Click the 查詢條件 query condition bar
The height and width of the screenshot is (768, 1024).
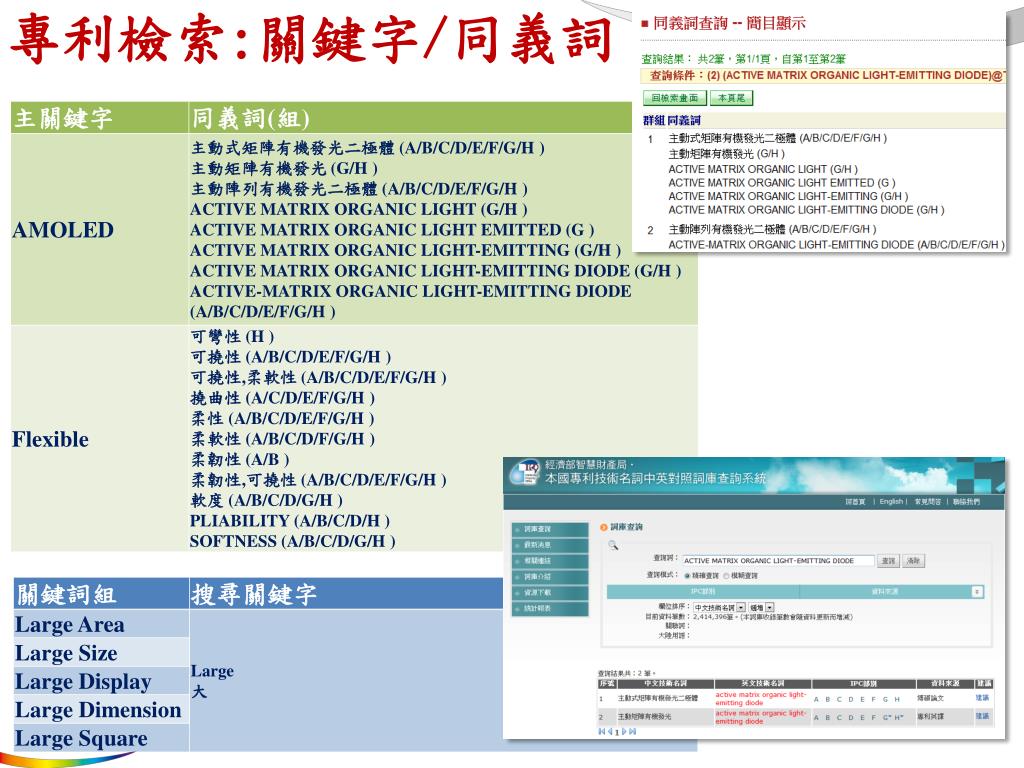(824, 76)
